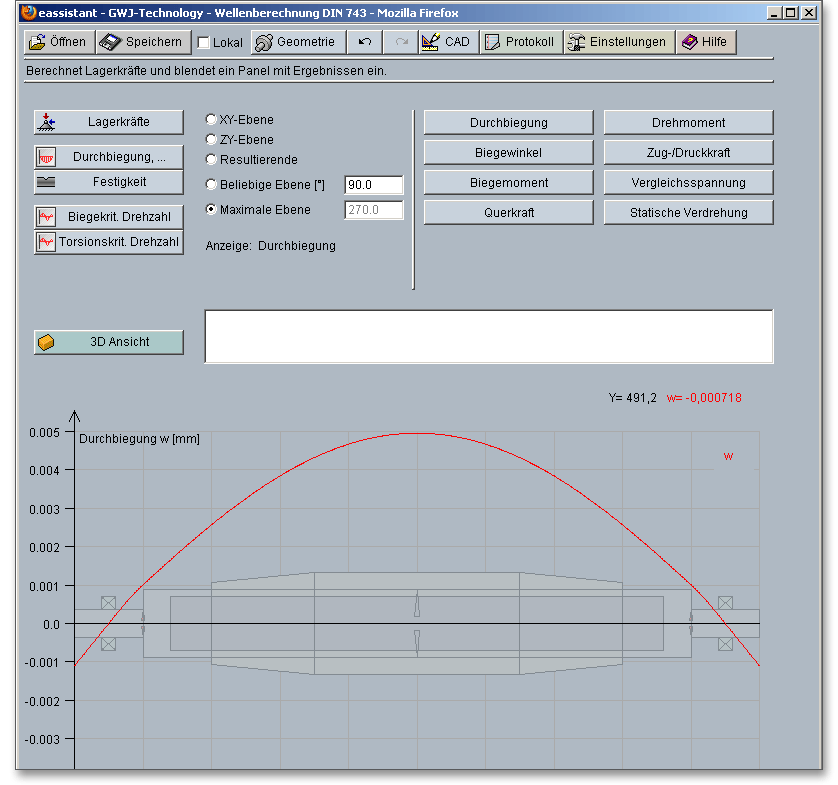This screenshot has height=785, width=838.
Task: Click the undo arrow icon
Action: click(365, 42)
